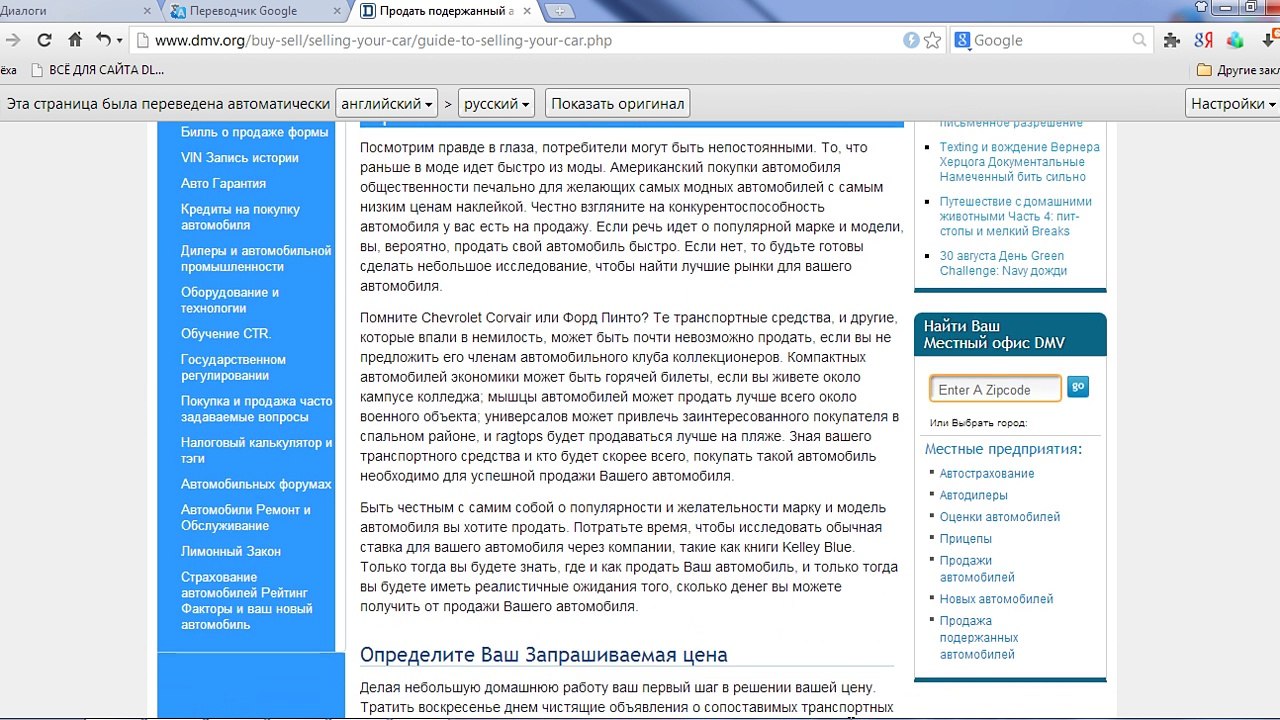Viewport: 1280px width, 720px height.
Task: Open ВСЁ ДЛЯ САЙТА DL bookmark
Action: [98, 70]
